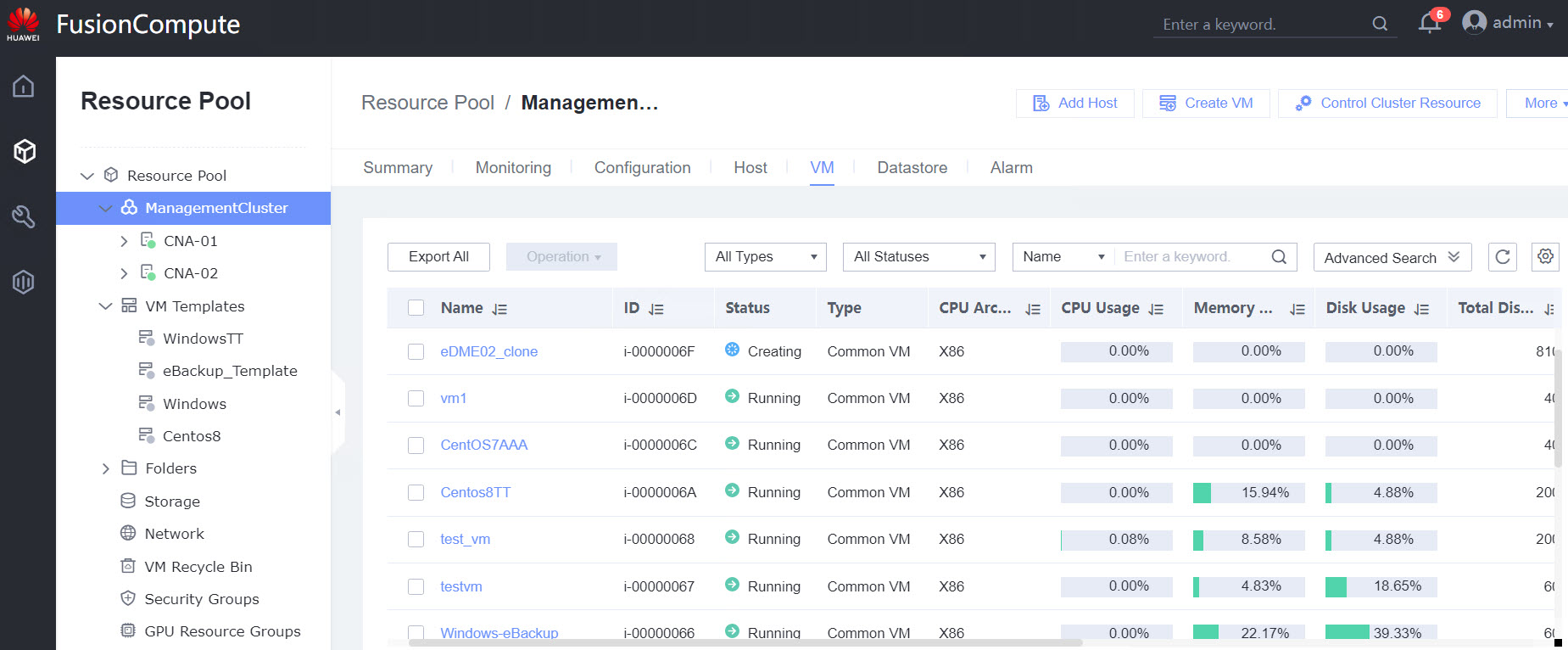Check the Windows-eBackup row checkbox
The image size is (1568, 650).
pos(416,632)
